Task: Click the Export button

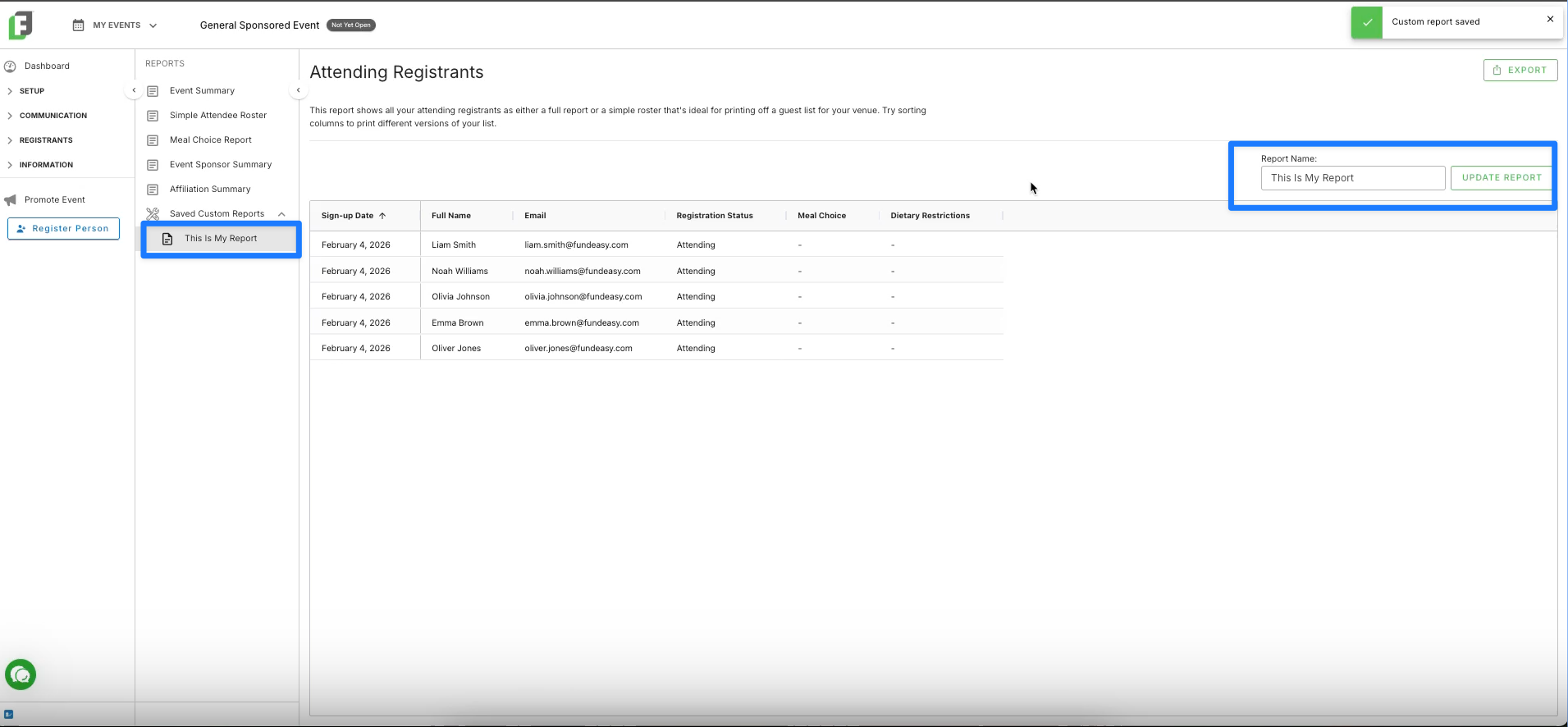Action: point(1520,71)
